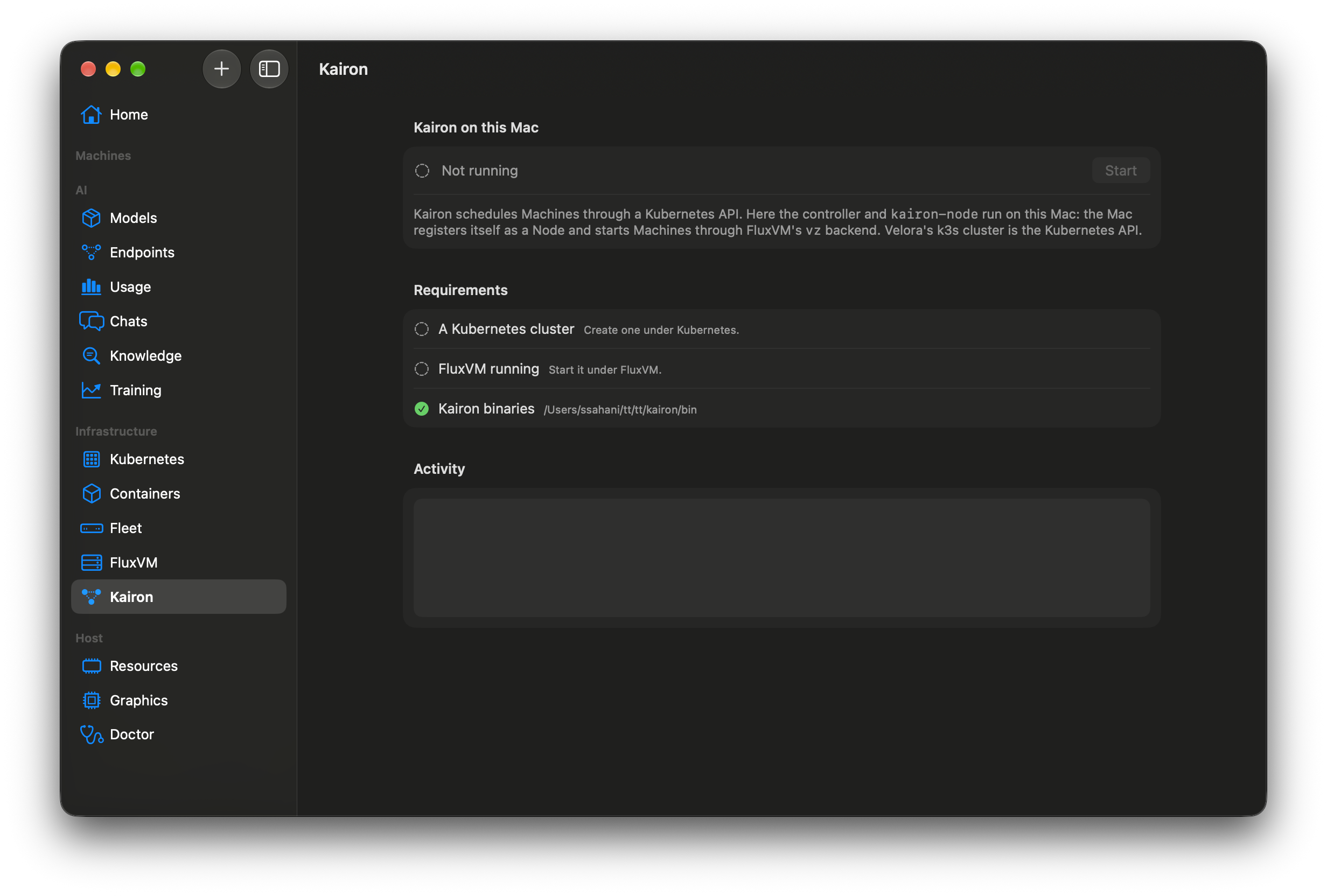Image resolution: width=1327 pixels, height=896 pixels.
Task: Click the Containers box icon
Action: pos(92,494)
